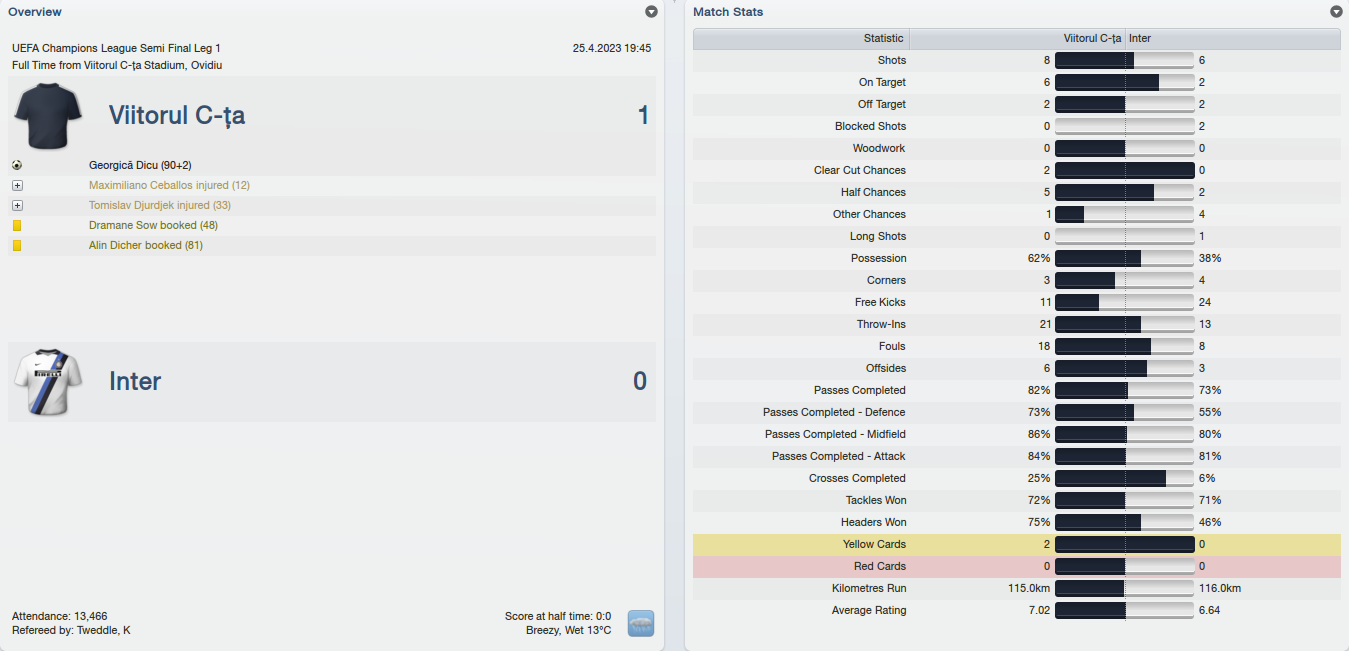Screen dimensions: 1349x651
Task: Click yellow card icon next to Alin Dicher
Action: click(x=17, y=245)
